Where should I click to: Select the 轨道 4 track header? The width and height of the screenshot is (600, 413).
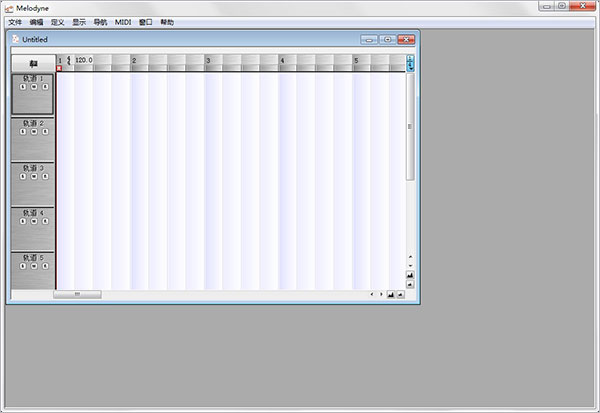click(x=33, y=229)
